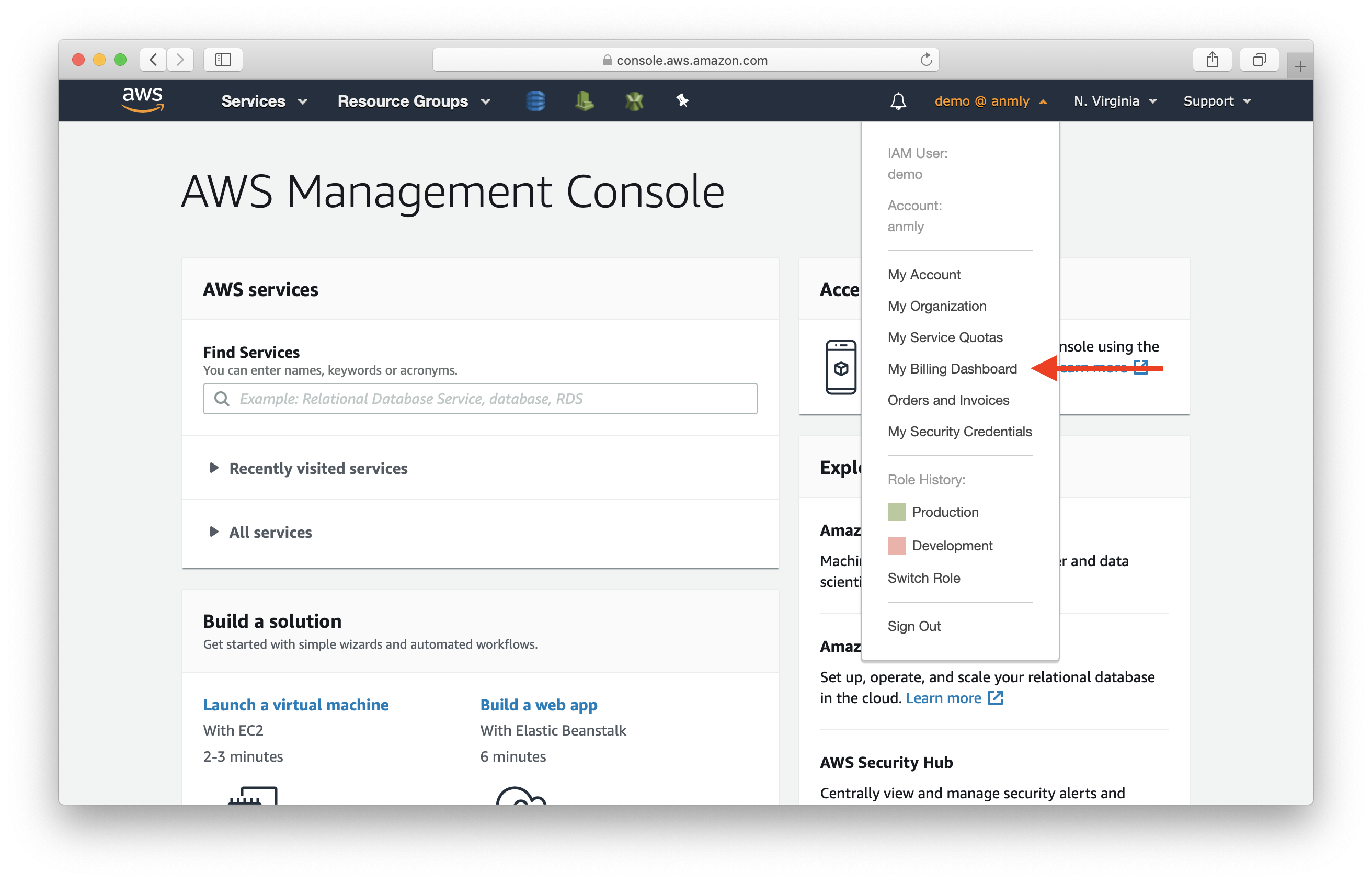Click the magnifier icon in Find Services
The image size is (1372, 882).
click(x=222, y=399)
